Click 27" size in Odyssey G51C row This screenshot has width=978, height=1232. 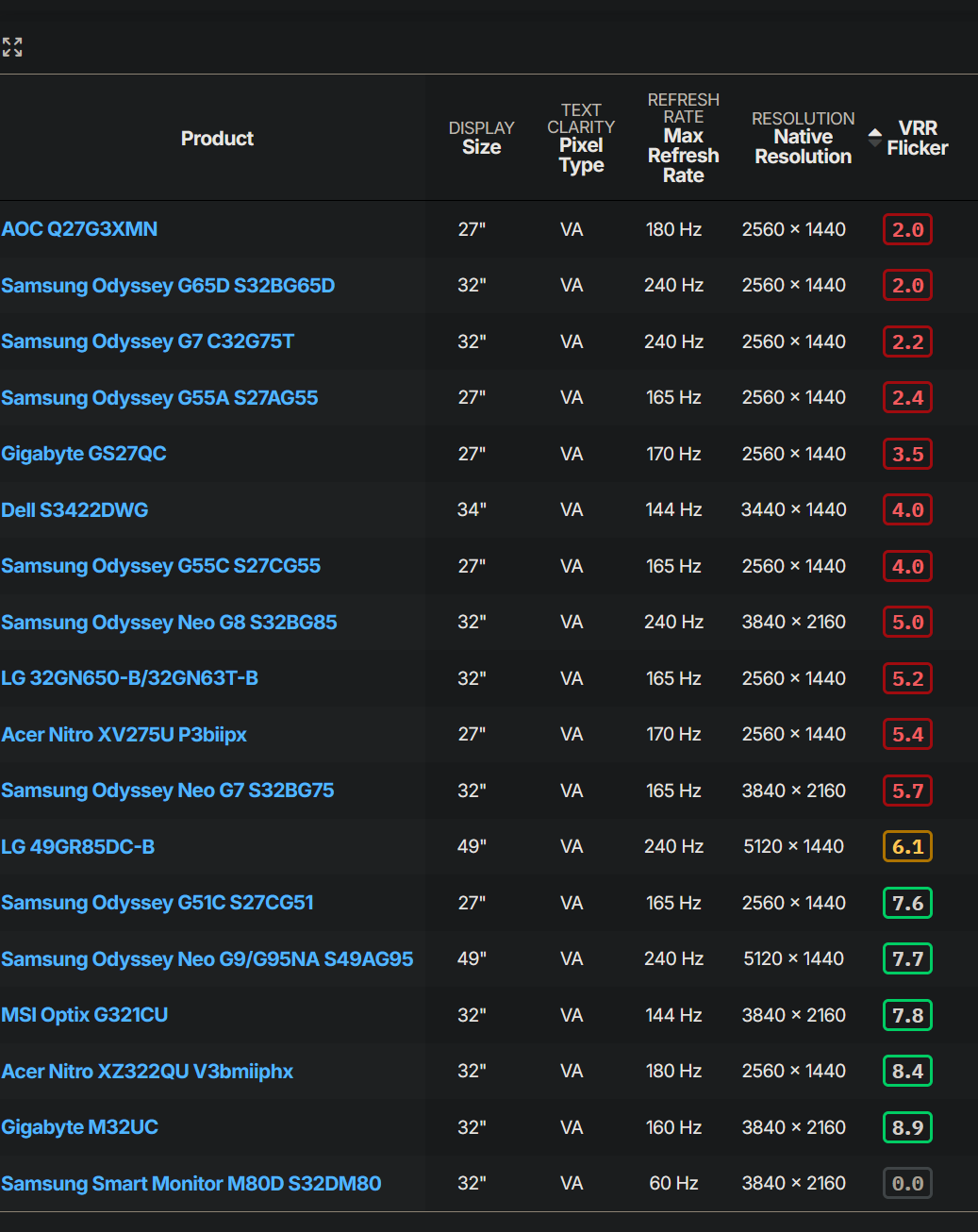[x=472, y=903]
